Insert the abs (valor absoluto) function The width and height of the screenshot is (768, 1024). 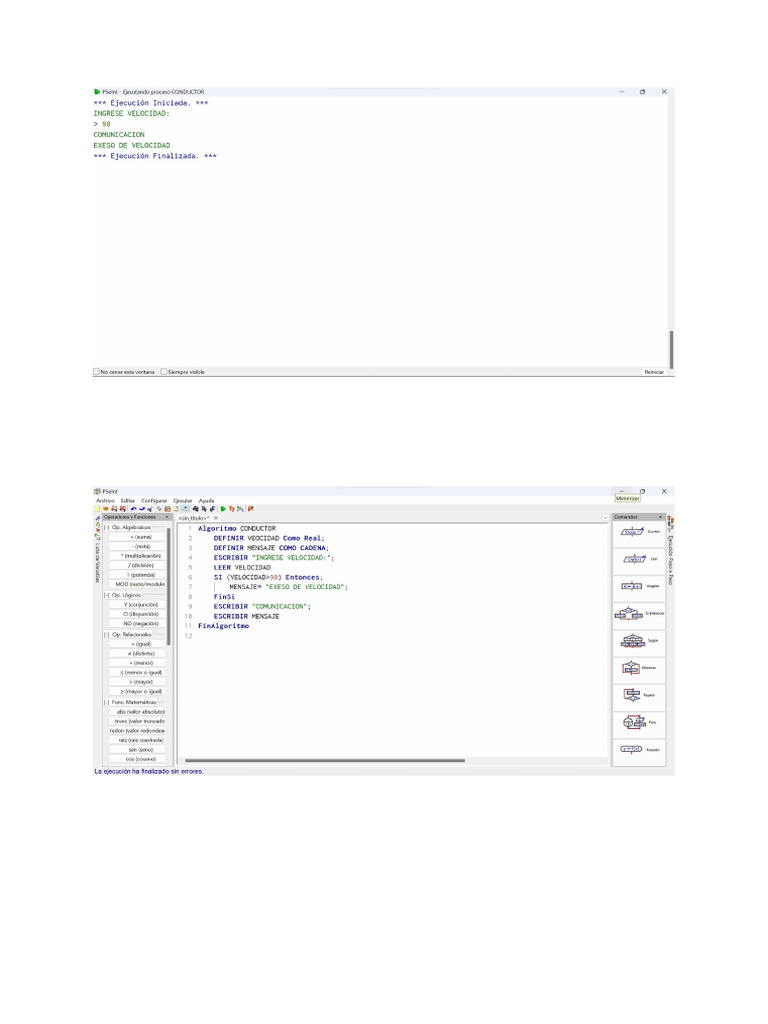click(x=137, y=712)
